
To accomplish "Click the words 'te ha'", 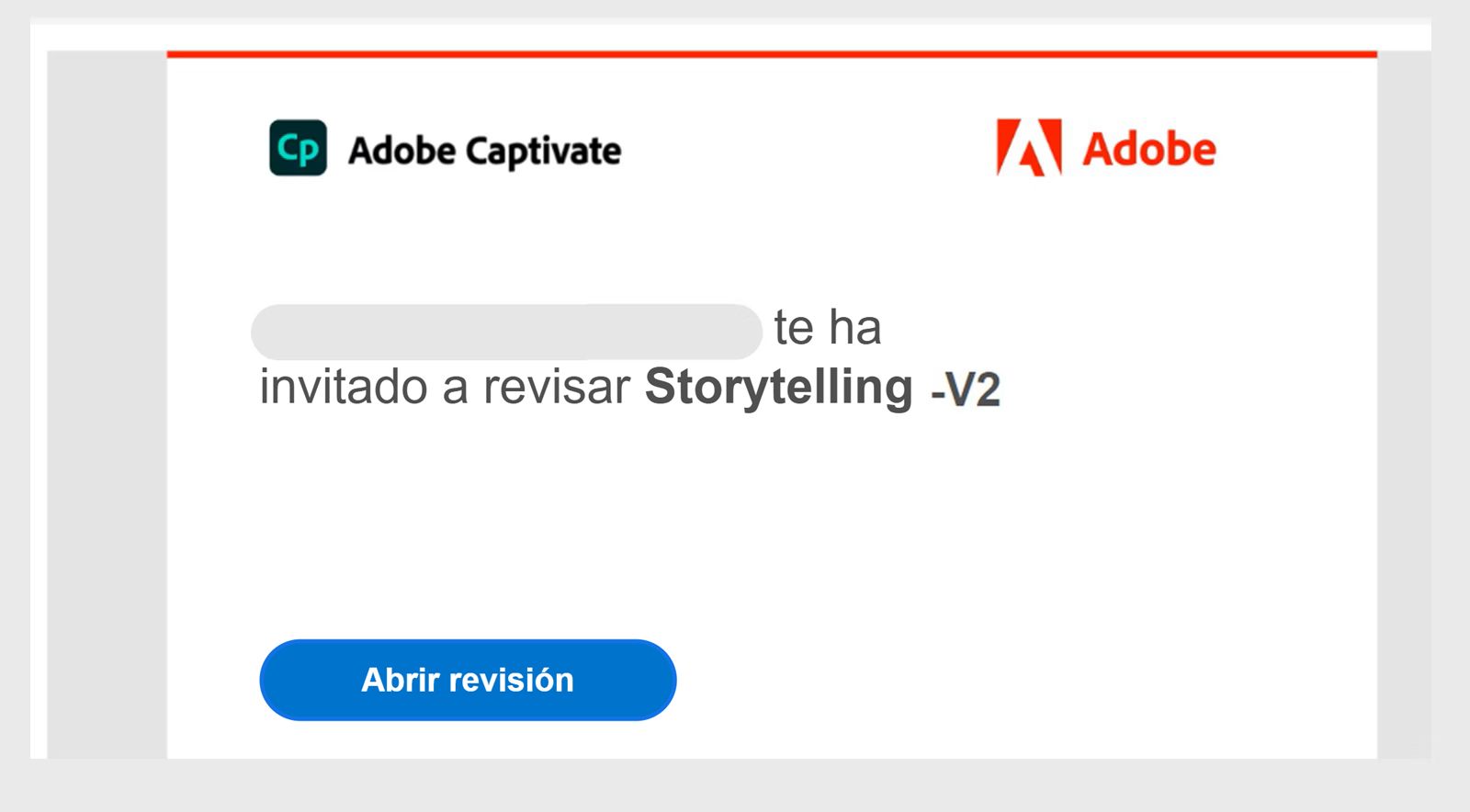I will tap(827, 328).
